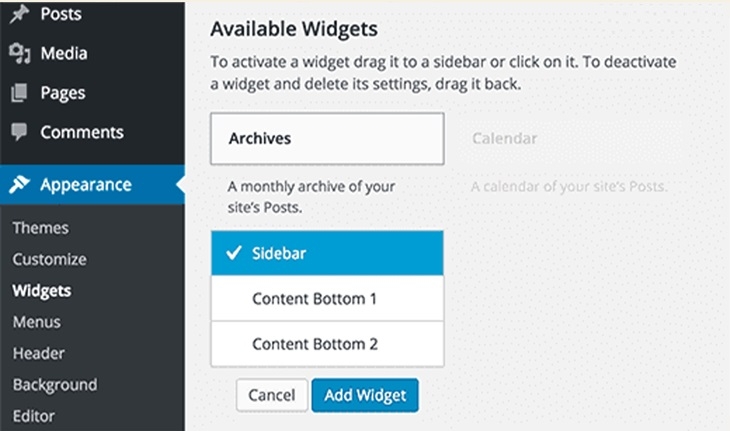Click the Add Widget button
Viewport: 730px width, 431px height.
click(x=365, y=395)
